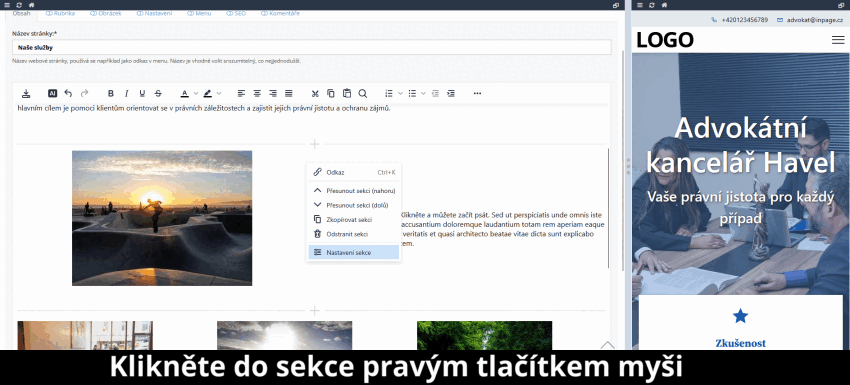Toggle bold formatting

[x=111, y=93]
